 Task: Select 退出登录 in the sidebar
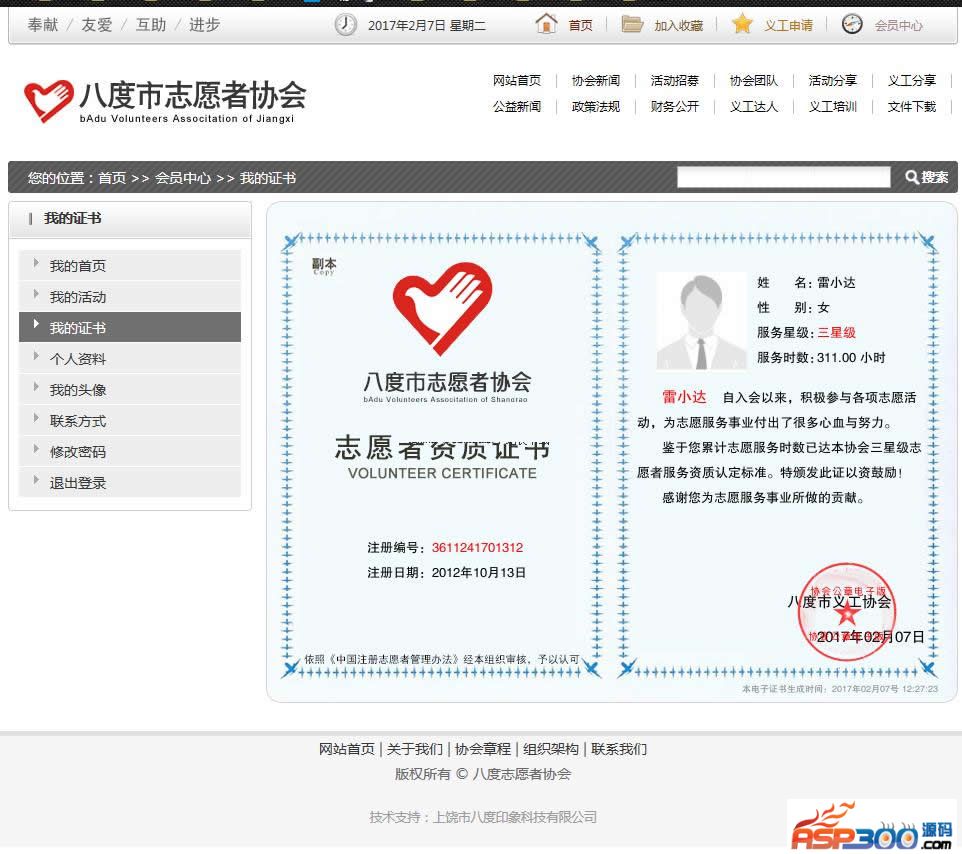click(x=78, y=483)
